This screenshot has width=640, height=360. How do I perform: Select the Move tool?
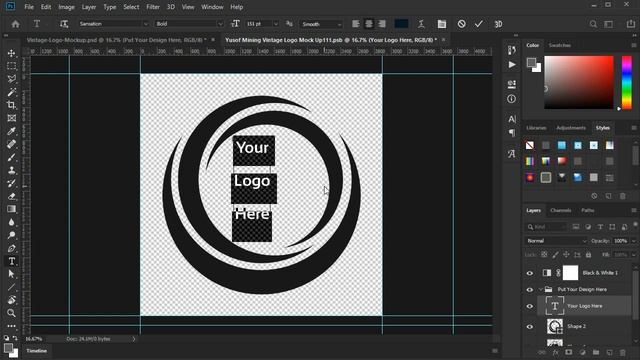pos(11,53)
